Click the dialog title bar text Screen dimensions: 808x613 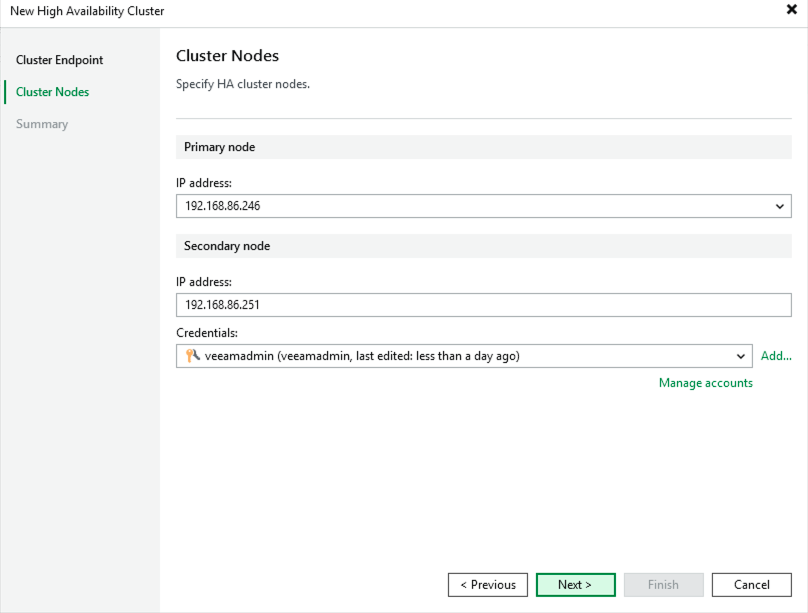point(87,11)
